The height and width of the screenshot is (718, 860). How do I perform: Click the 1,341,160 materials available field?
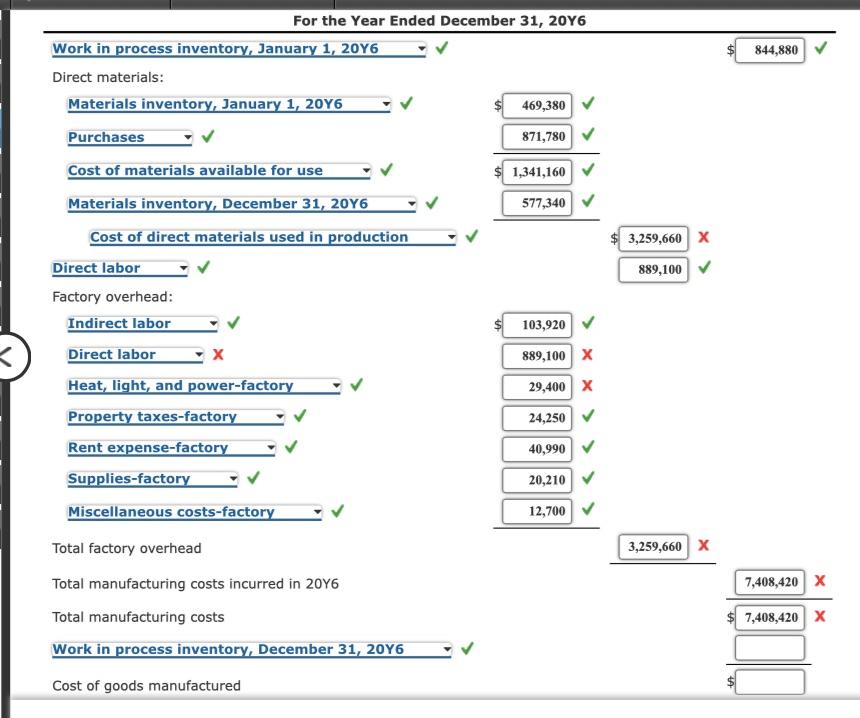pyautogui.click(x=537, y=172)
